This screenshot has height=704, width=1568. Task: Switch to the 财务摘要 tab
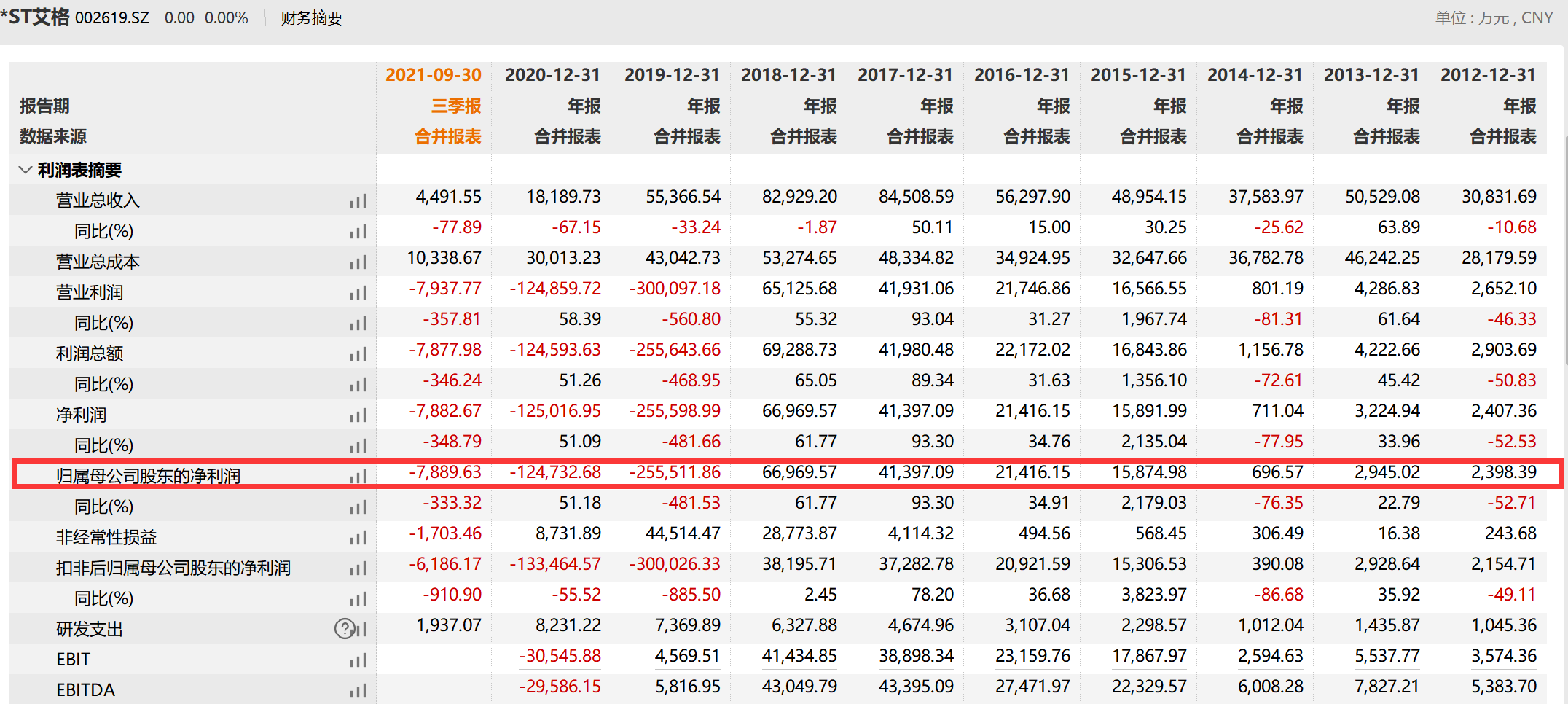pos(310,17)
